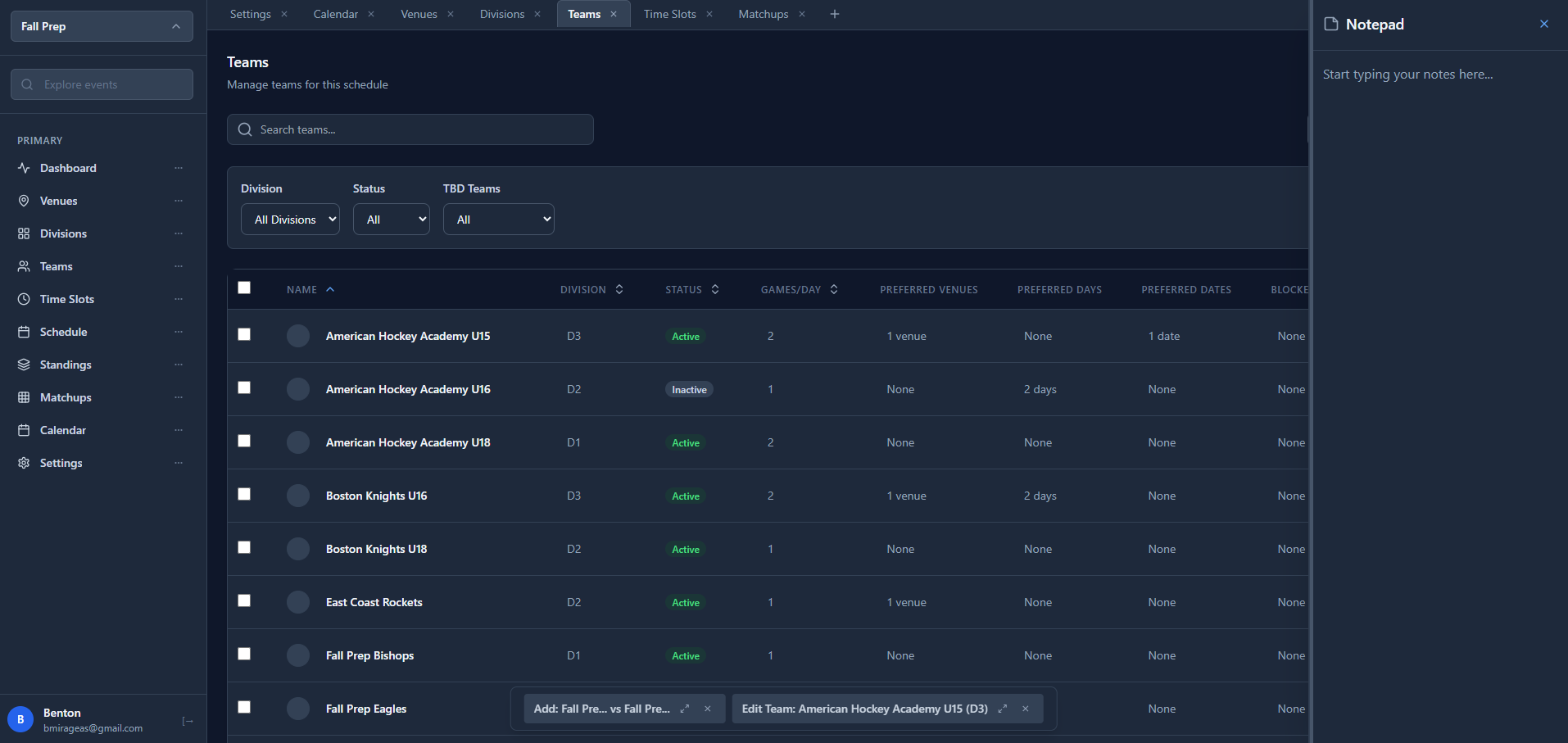1568x743 pixels.
Task: Collapse the Fall Prep schedule selector
Action: click(176, 26)
